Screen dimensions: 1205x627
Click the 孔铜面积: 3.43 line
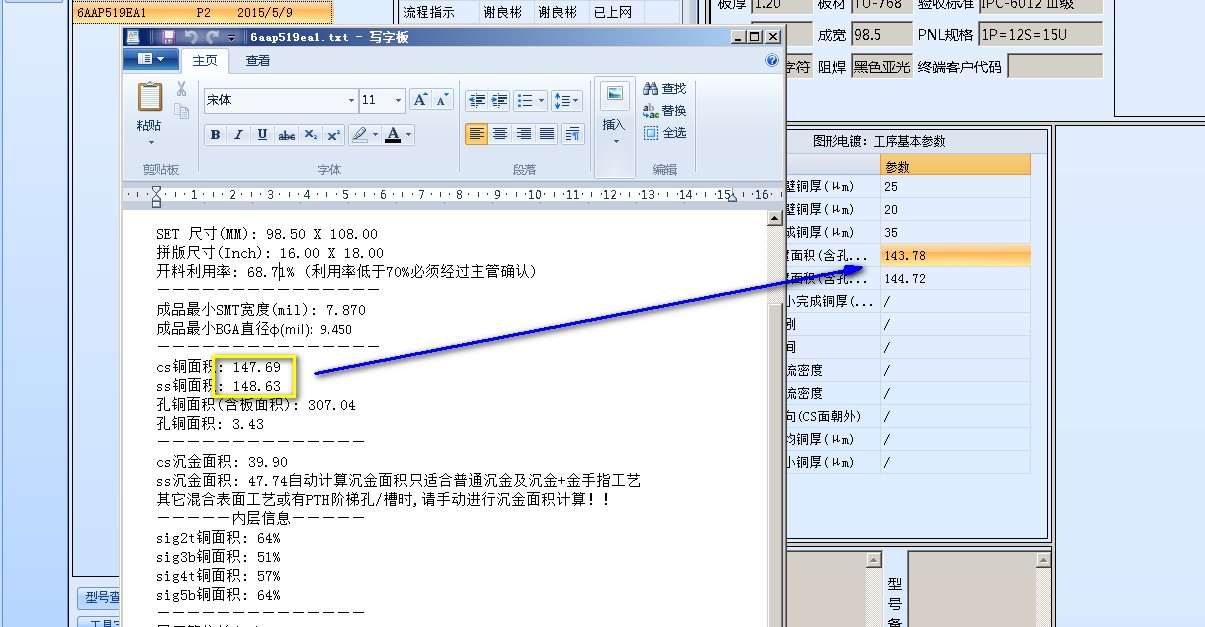coord(210,424)
